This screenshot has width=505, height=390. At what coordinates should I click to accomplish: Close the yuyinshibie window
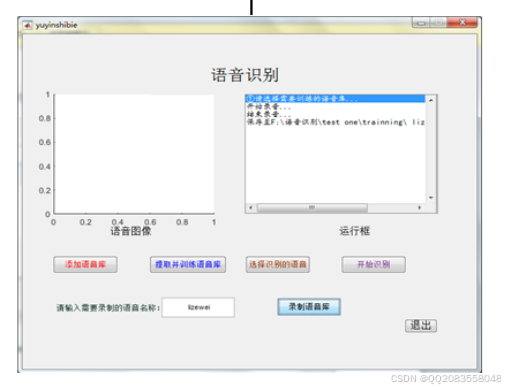point(462,23)
